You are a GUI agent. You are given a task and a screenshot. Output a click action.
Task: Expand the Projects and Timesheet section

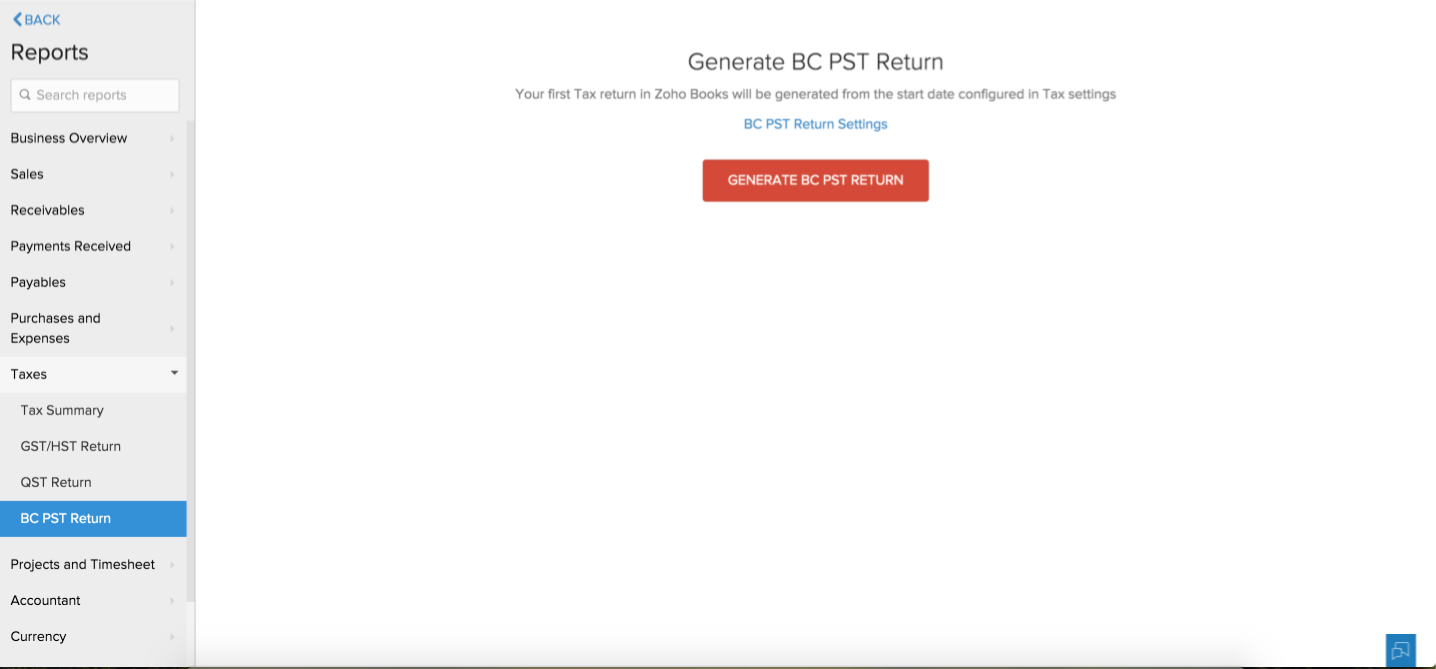point(92,564)
